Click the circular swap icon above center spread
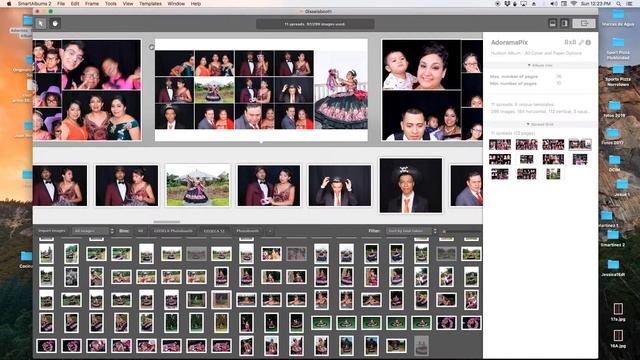Image resolution: width=640 pixels, height=360 pixels. (151, 47)
